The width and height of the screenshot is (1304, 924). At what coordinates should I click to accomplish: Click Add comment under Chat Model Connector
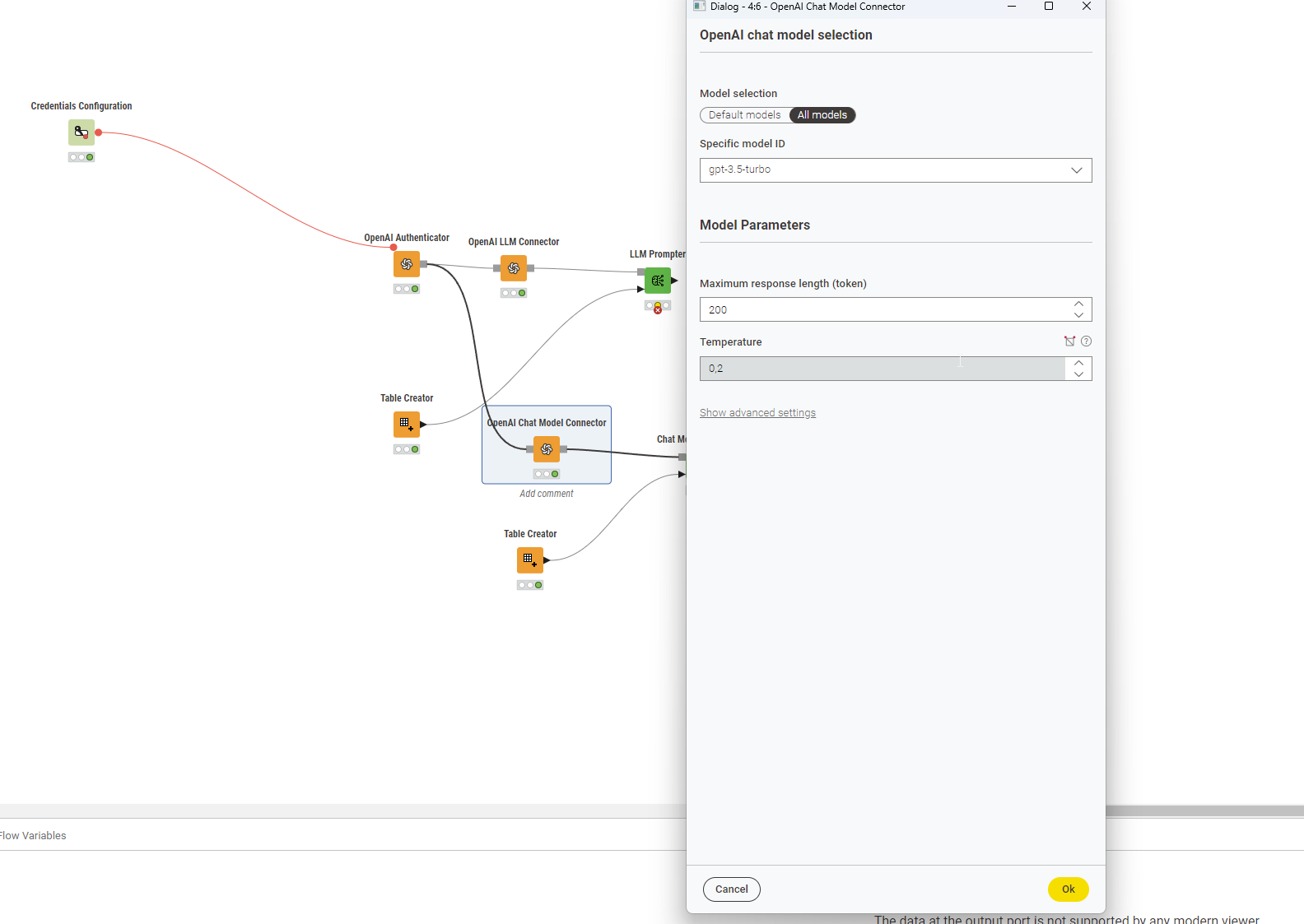[547, 494]
